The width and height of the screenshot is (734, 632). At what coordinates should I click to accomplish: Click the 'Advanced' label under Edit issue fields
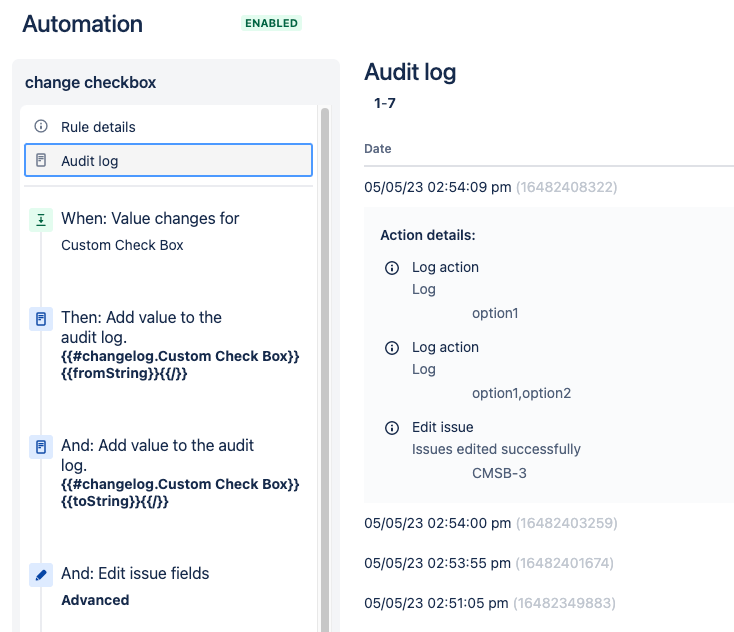pyautogui.click(x=95, y=600)
